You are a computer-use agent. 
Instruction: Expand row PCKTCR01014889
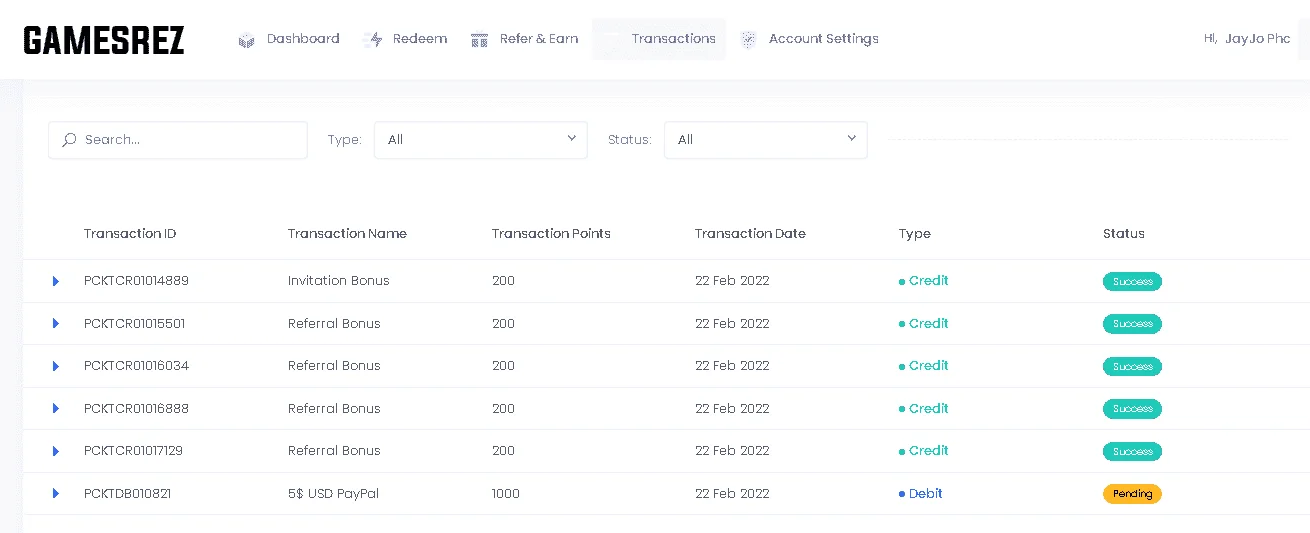[56, 281]
